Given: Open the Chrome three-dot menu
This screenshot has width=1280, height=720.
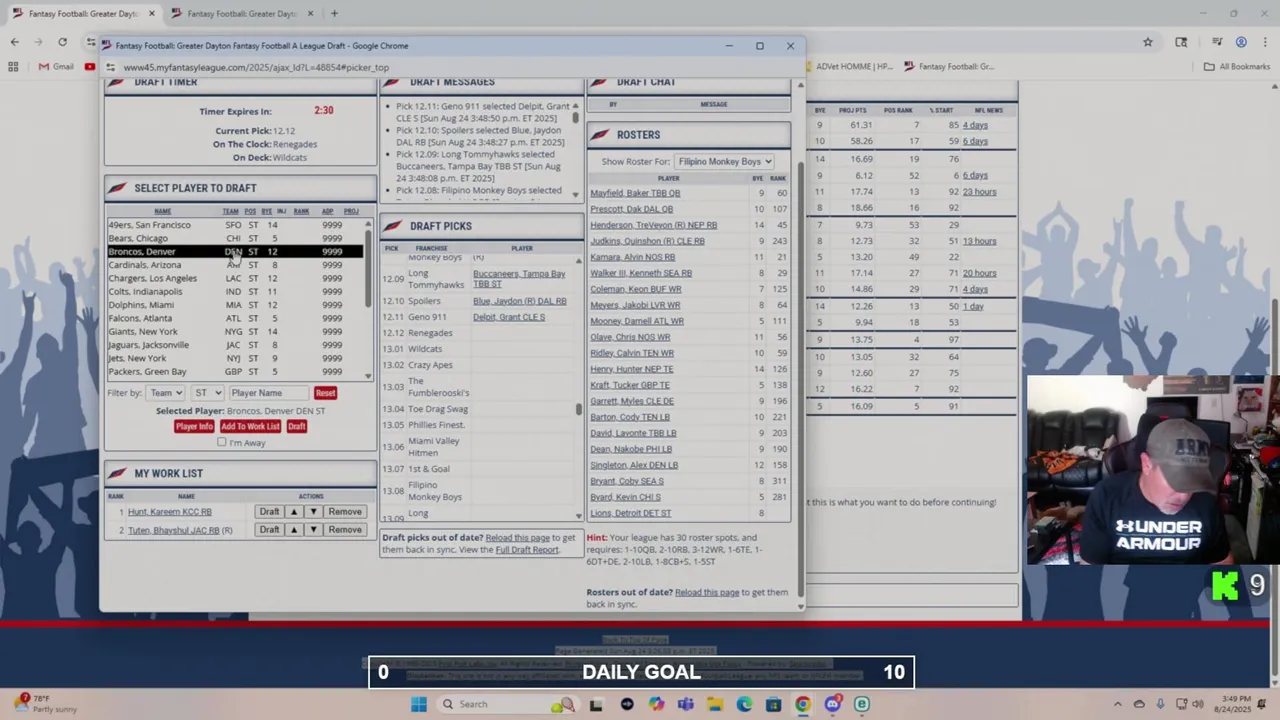Looking at the screenshot, I should (x=1264, y=42).
